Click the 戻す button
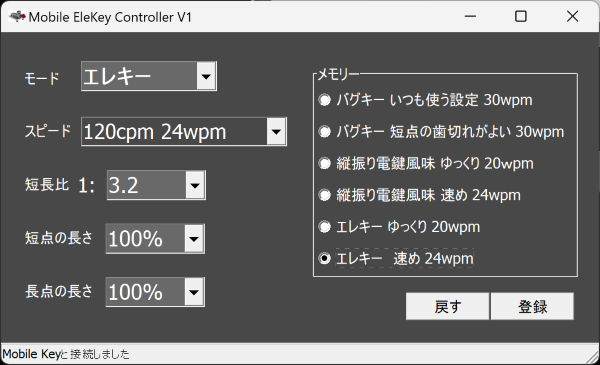This screenshot has width=600, height=365. tap(447, 306)
